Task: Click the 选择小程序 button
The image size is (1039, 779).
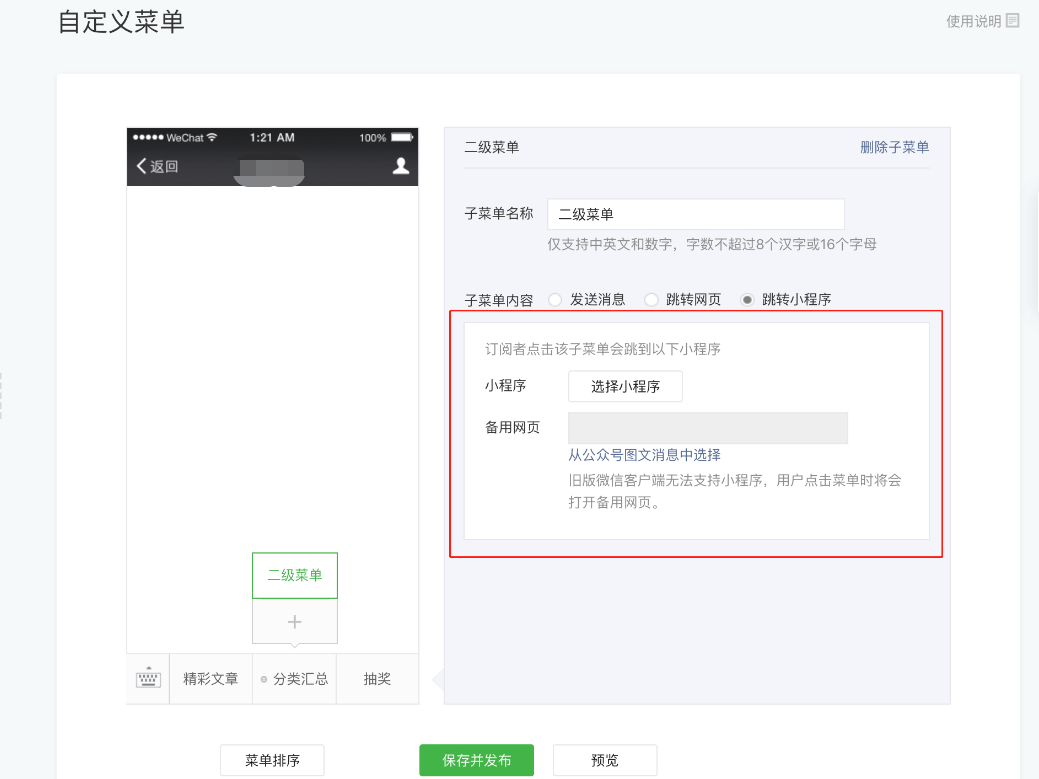Action: pos(625,387)
